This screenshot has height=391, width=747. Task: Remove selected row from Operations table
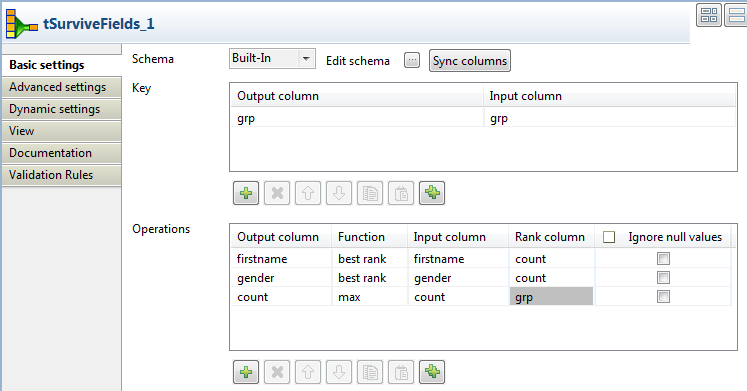coord(277,372)
